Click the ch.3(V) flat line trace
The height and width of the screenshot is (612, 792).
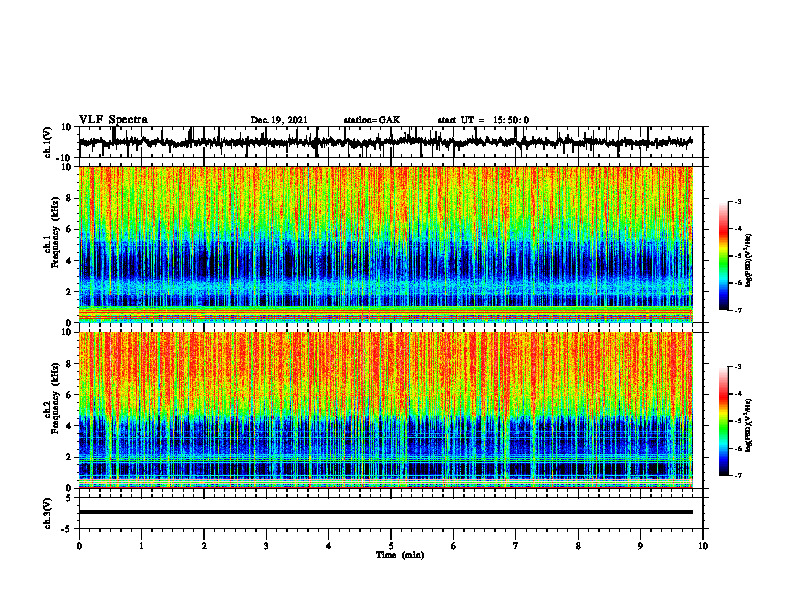pos(386,512)
